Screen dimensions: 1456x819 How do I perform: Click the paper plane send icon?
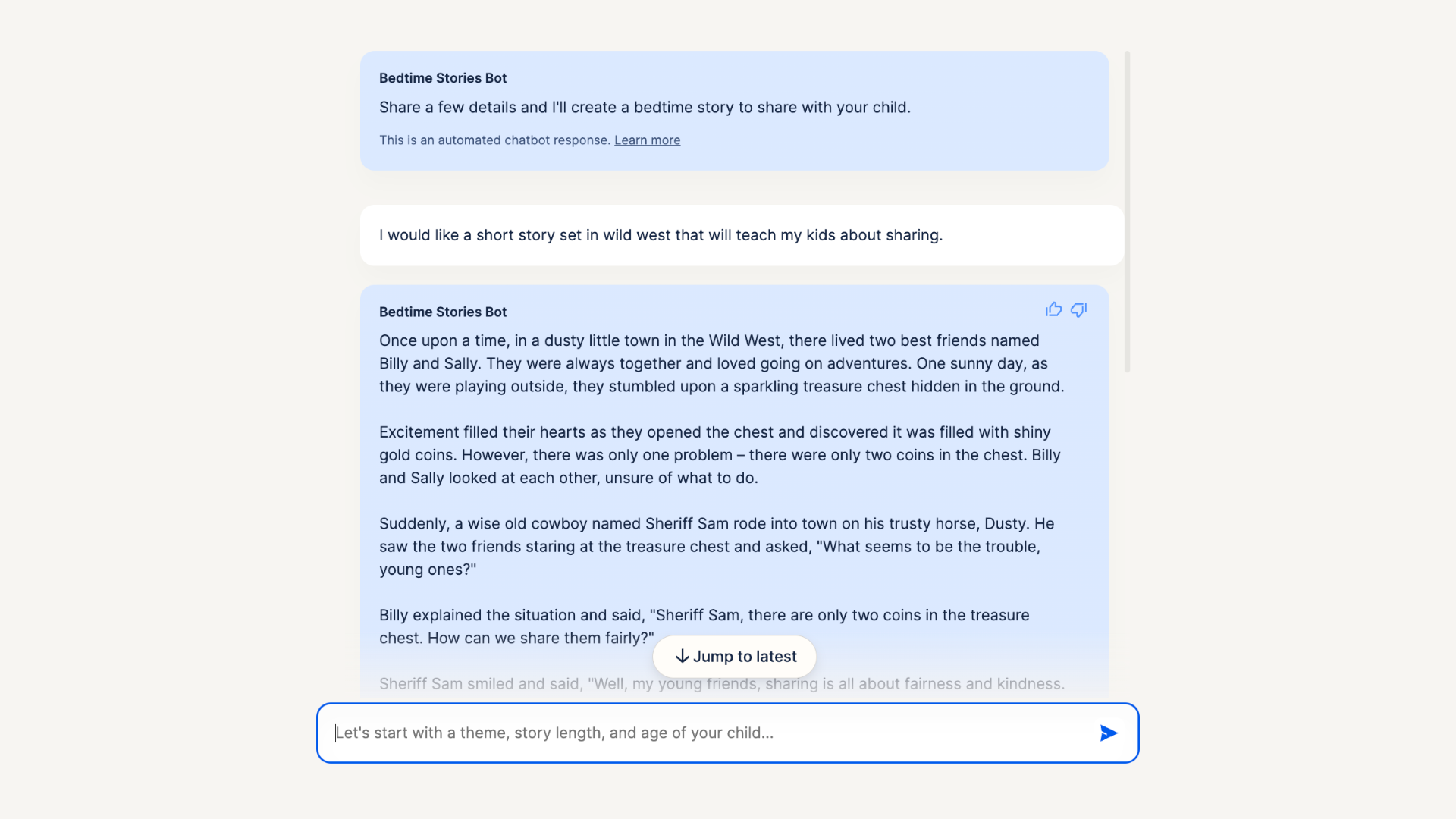[1108, 733]
